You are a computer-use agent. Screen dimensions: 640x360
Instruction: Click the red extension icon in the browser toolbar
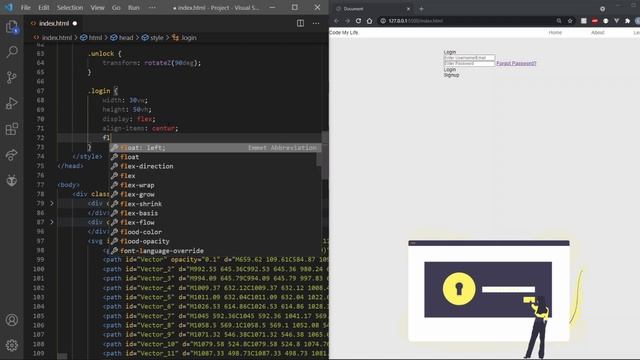click(595, 21)
